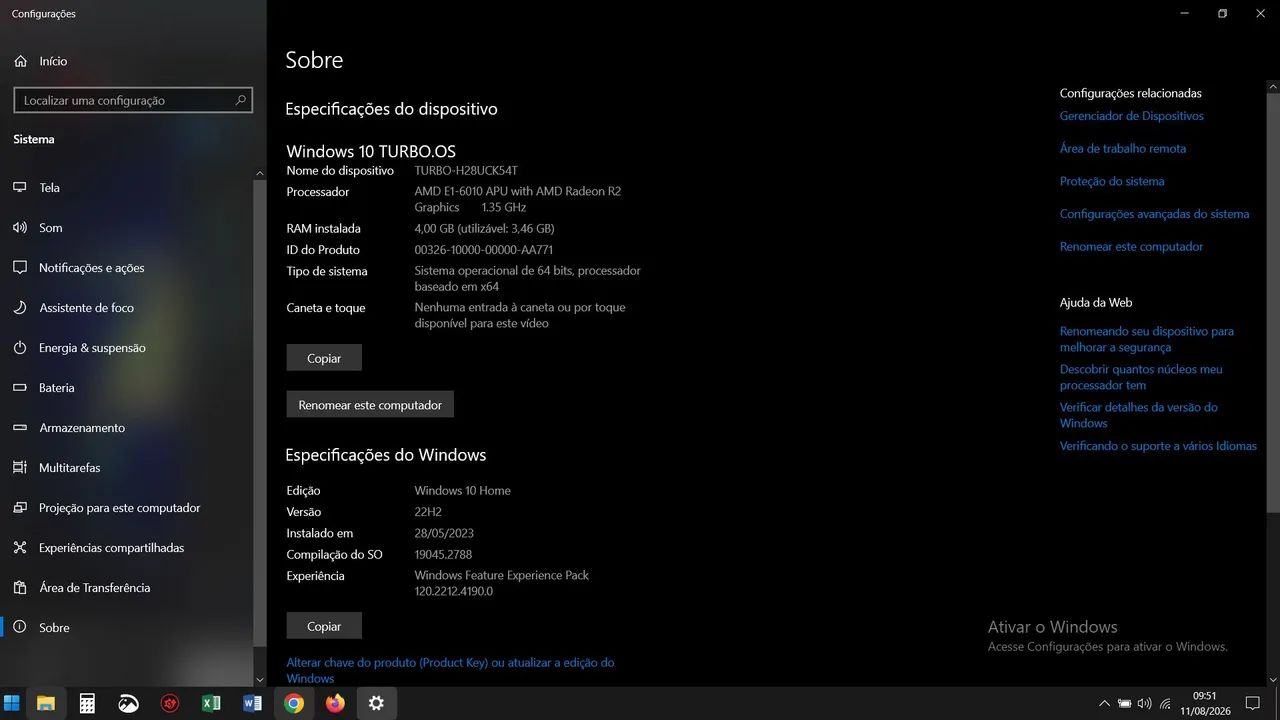
Task: Click Windows 10 TURBO.OS heading
Action: tap(371, 151)
